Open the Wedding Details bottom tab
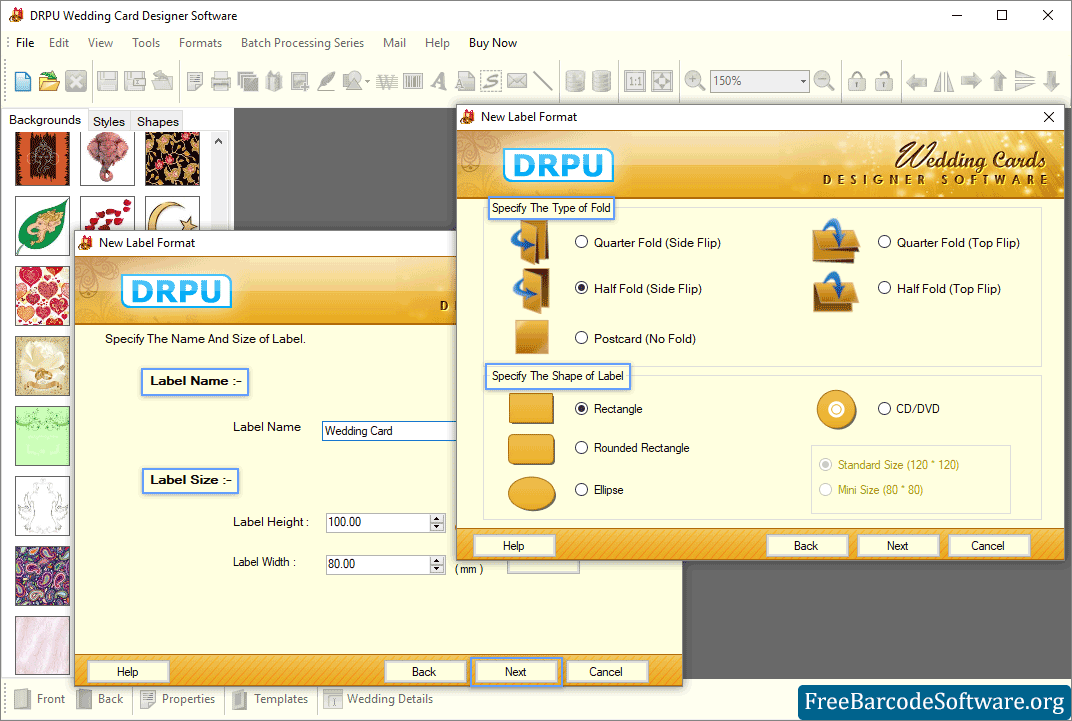The image size is (1072, 721). (x=378, y=699)
